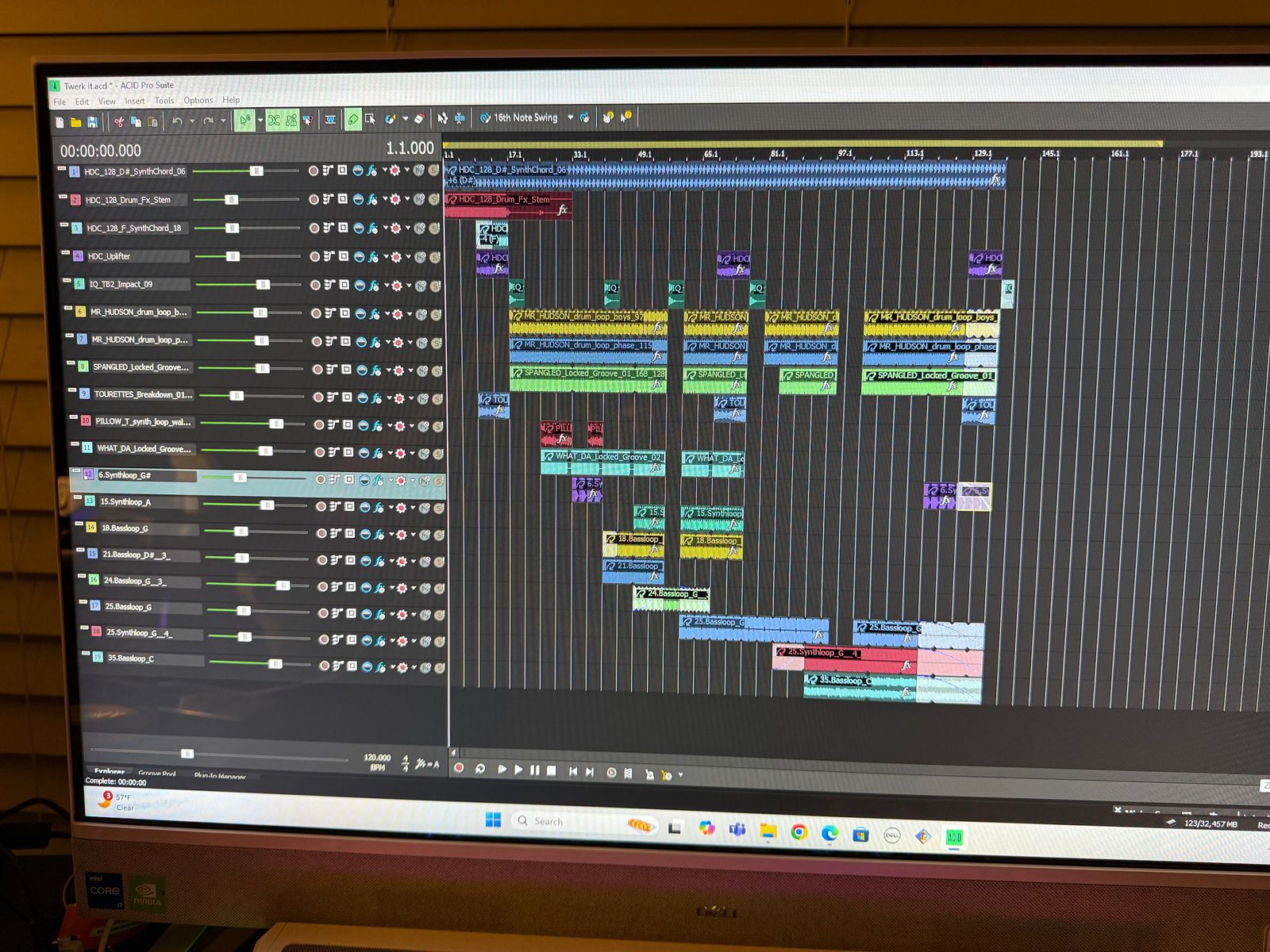Minimize the HDC_128_D#_SynthChord_06 track height
The width and height of the screenshot is (1270, 952).
point(62,168)
